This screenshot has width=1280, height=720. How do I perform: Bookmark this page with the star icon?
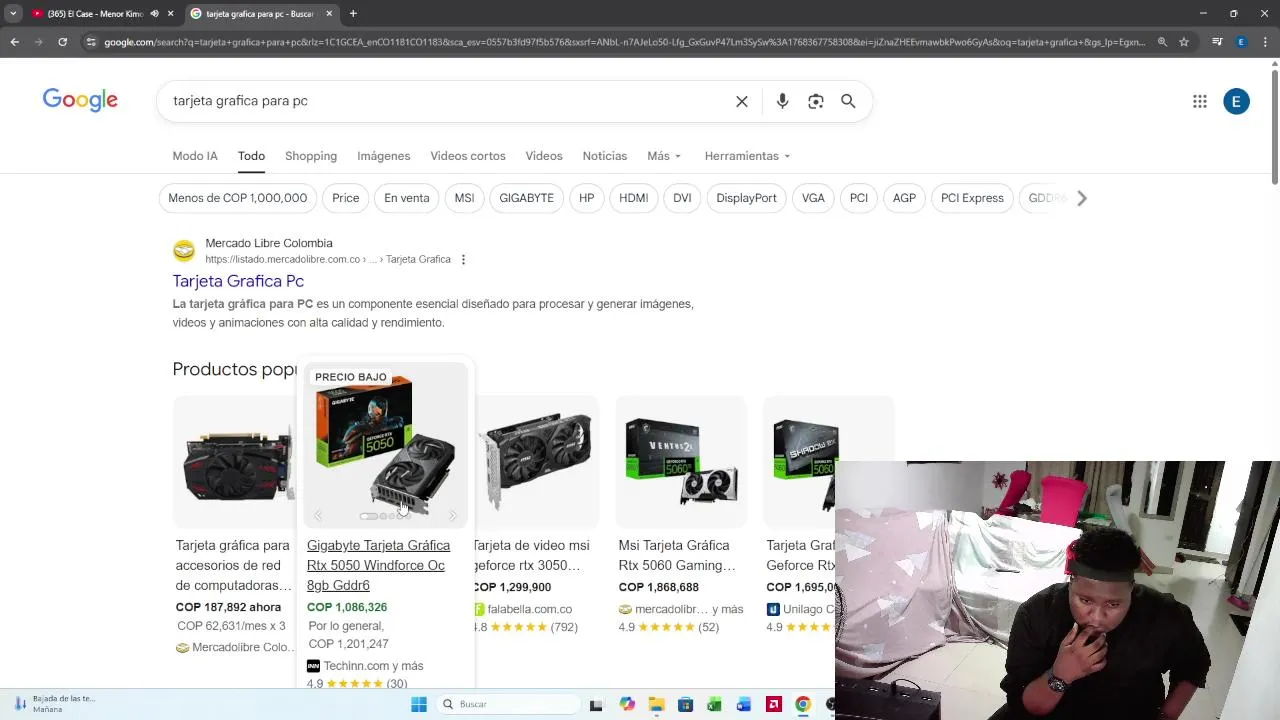[x=1184, y=42]
